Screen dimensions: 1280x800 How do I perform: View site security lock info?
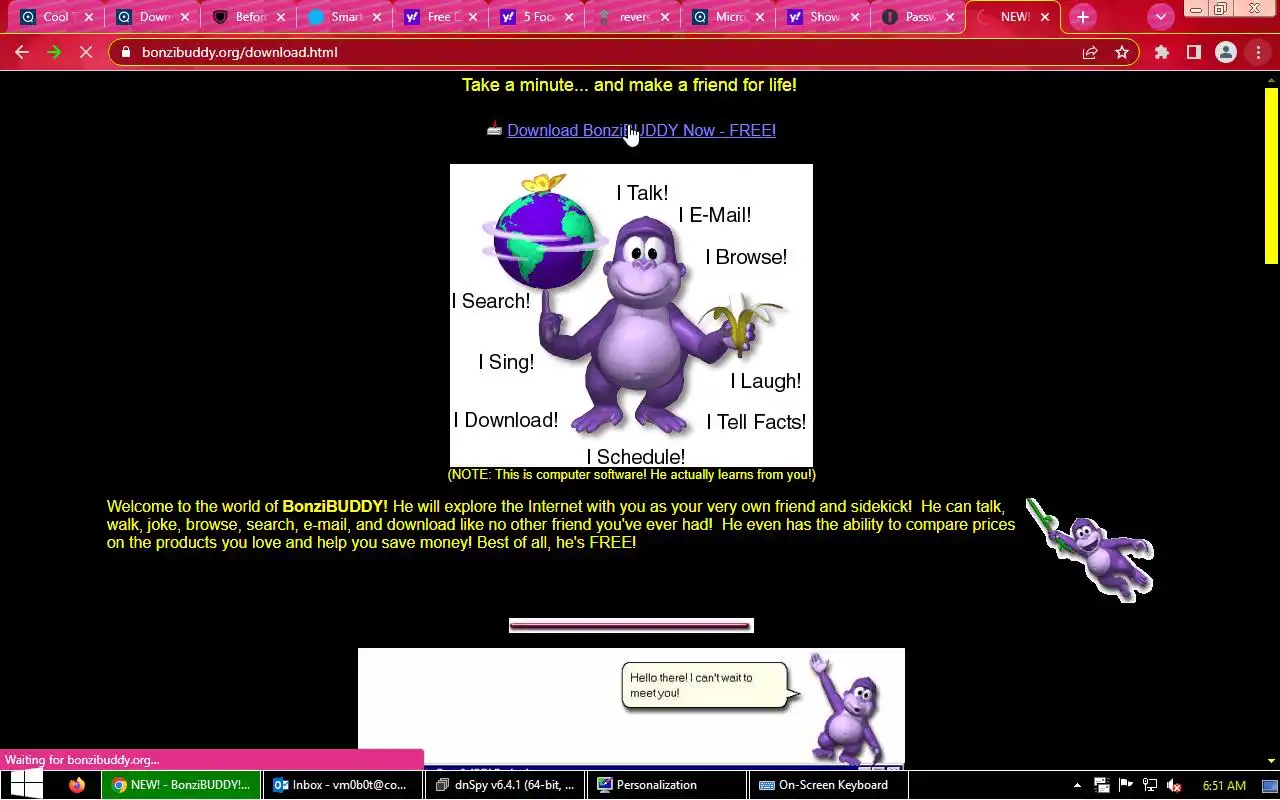[x=126, y=52]
